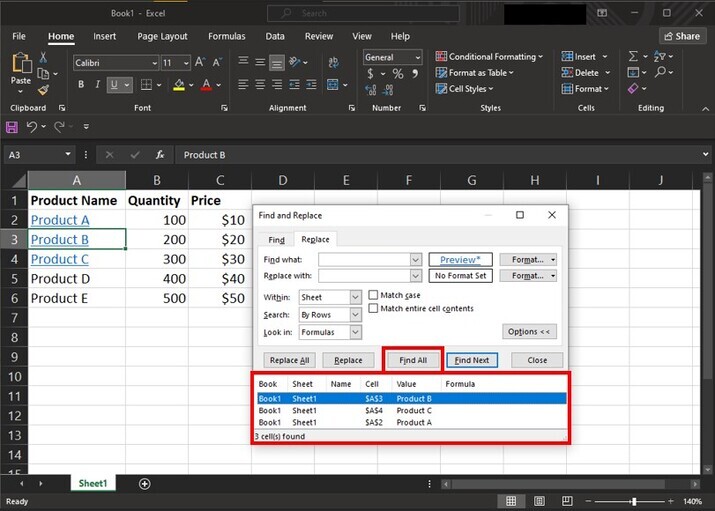
Task: Enable the Match case checkbox
Action: [373, 295]
